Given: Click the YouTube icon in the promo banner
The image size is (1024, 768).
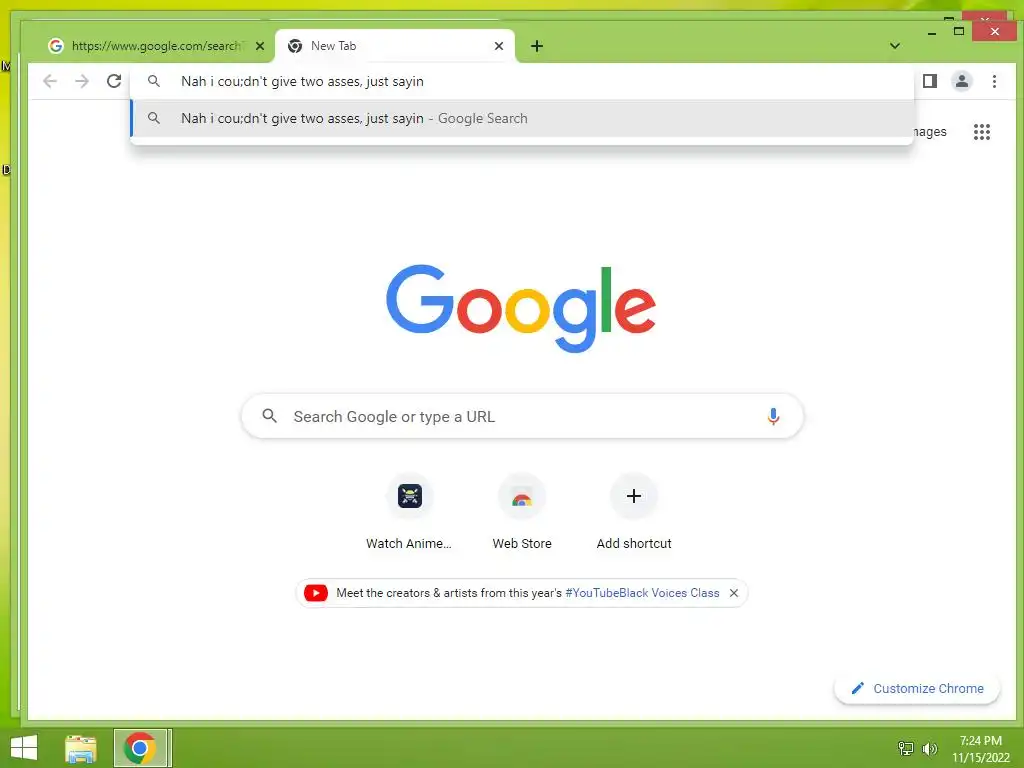Looking at the screenshot, I should click(315, 593).
